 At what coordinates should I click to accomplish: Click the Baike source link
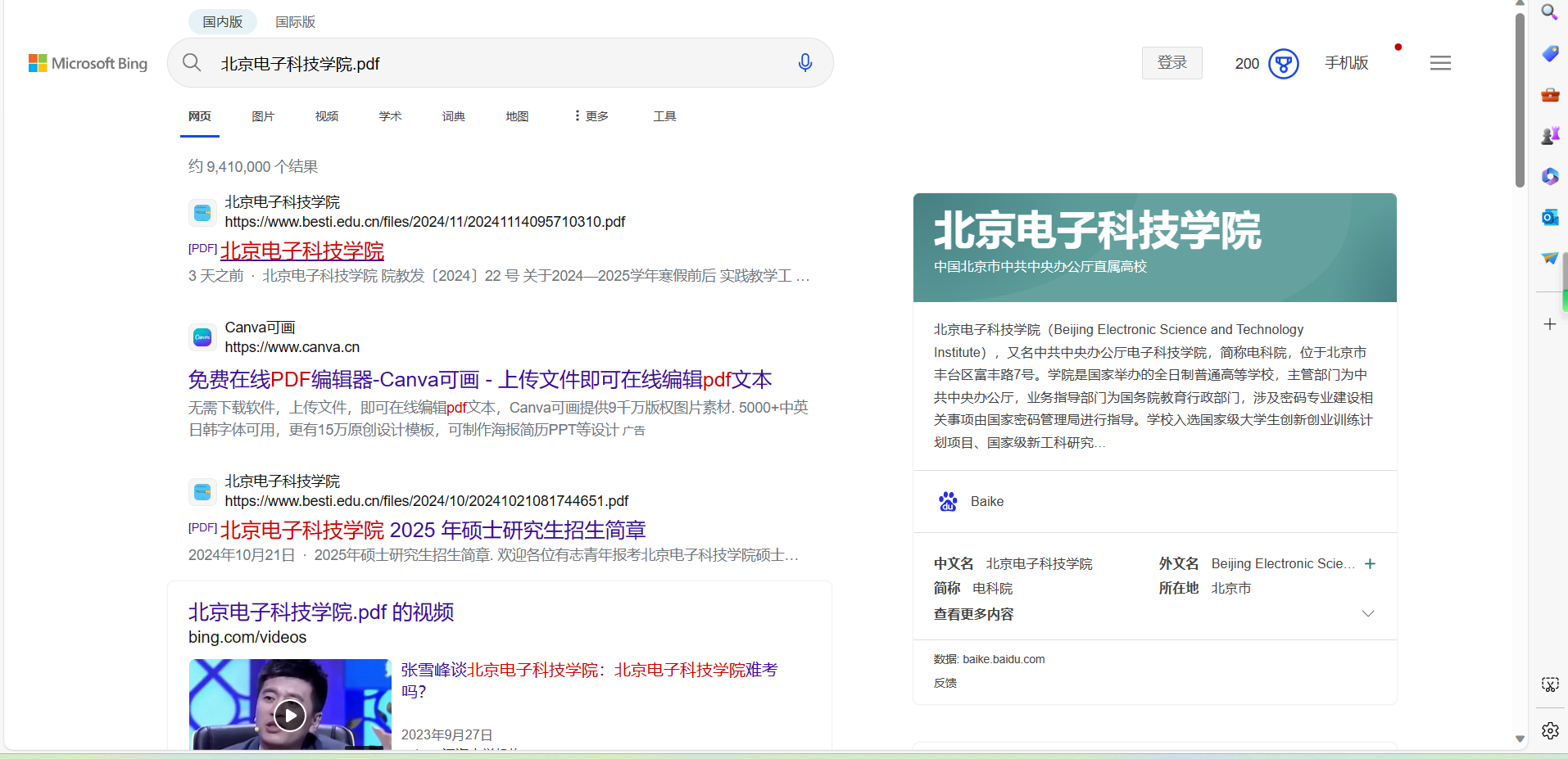coord(986,501)
